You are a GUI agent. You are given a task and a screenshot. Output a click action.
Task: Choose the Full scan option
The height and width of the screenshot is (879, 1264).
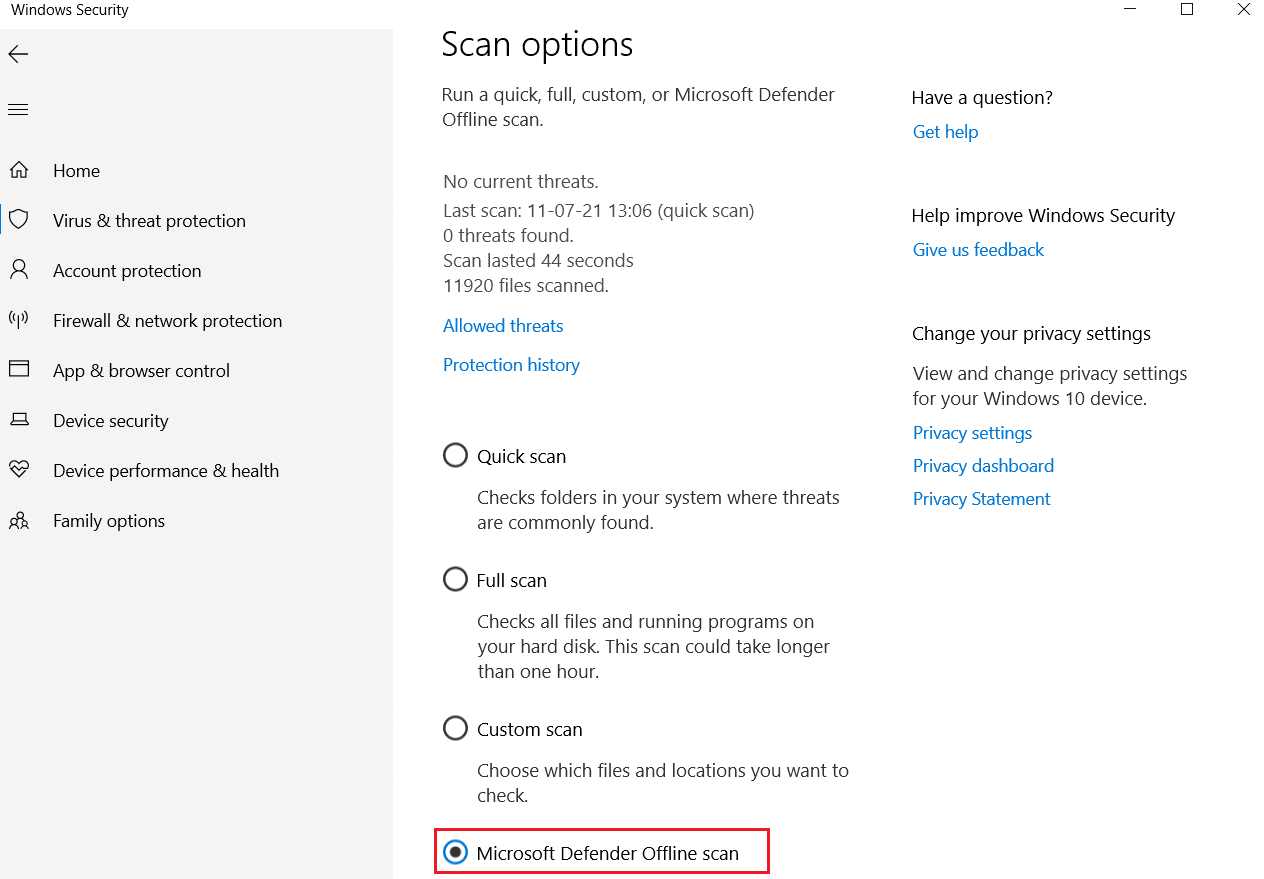click(x=455, y=579)
